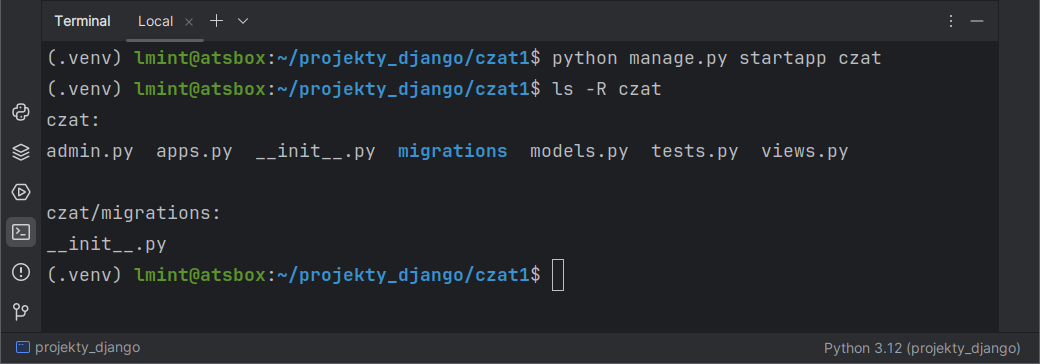
Task: Click the projekty_django project status item
Action: (x=78, y=347)
